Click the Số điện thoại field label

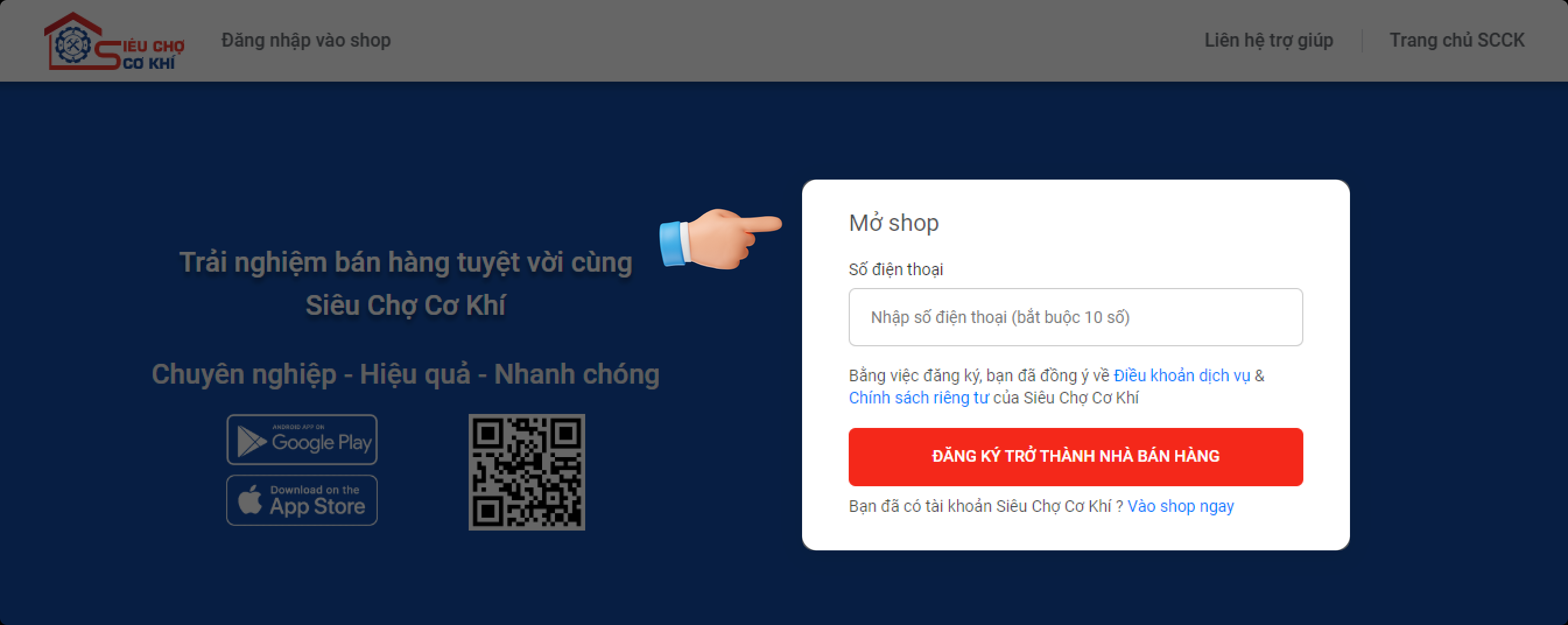895,269
